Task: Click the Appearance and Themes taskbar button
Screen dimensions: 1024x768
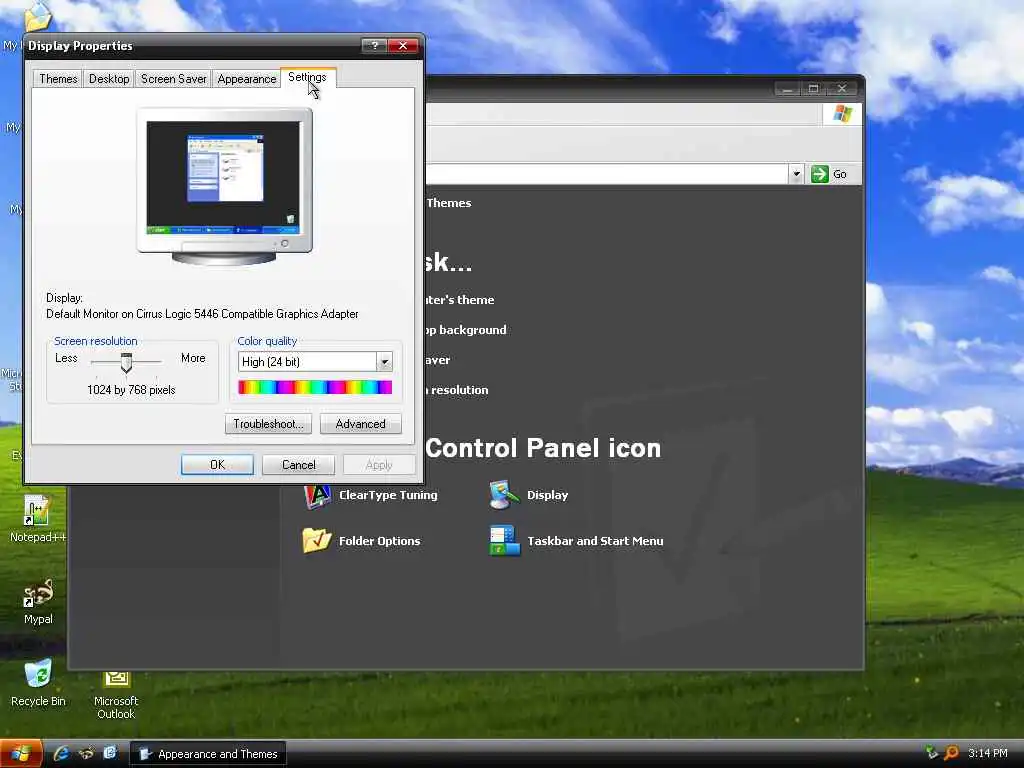Action: point(208,754)
